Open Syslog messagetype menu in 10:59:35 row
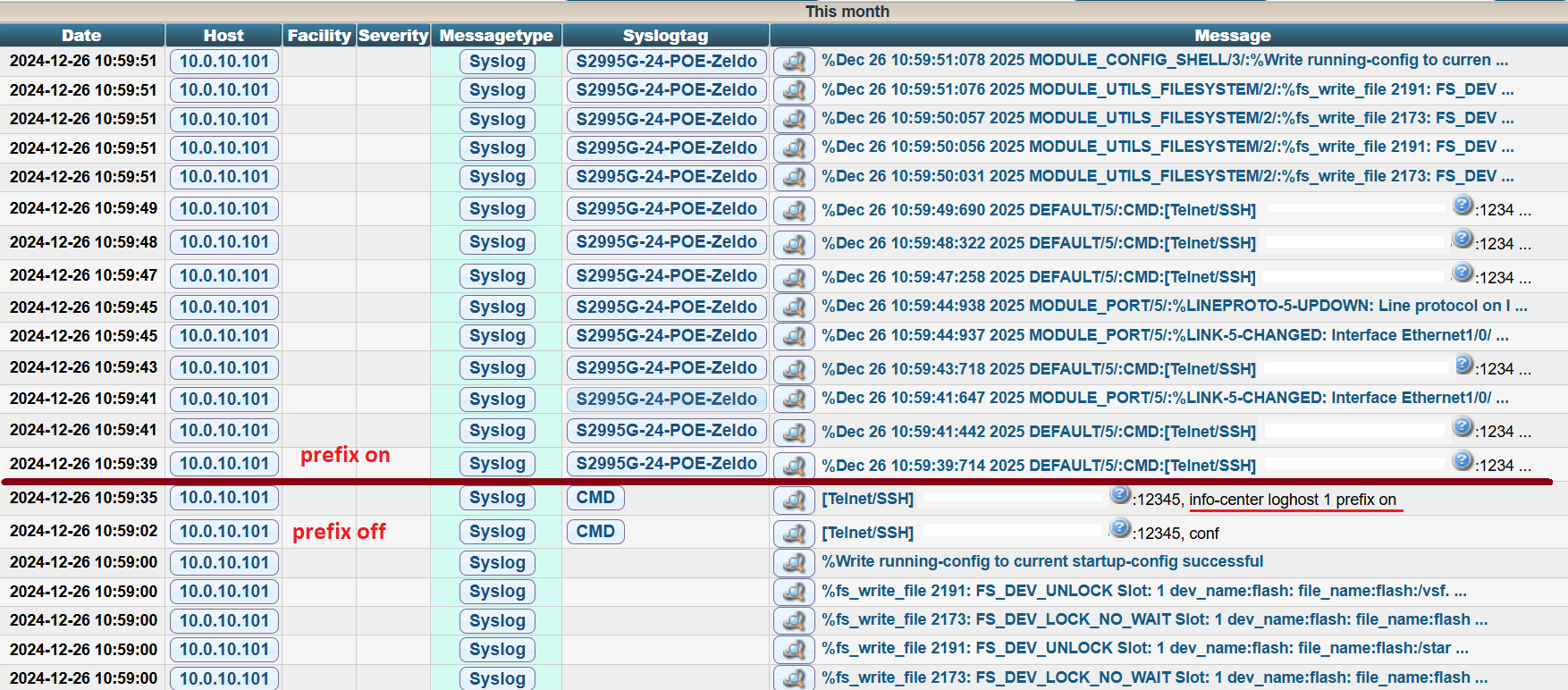This screenshot has height=690, width=1568. [x=497, y=498]
